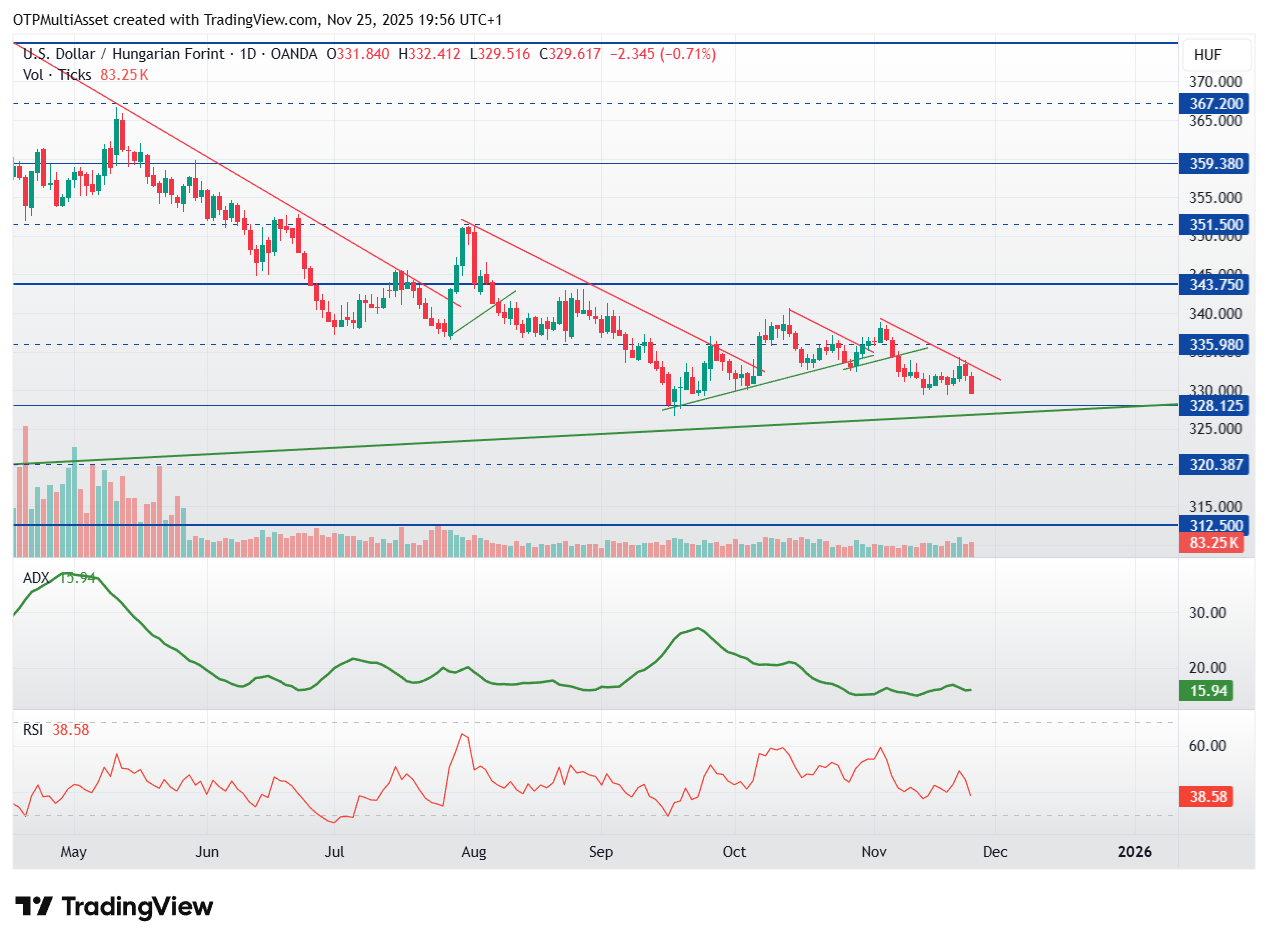Click the Nov label on time axis

[x=875, y=852]
